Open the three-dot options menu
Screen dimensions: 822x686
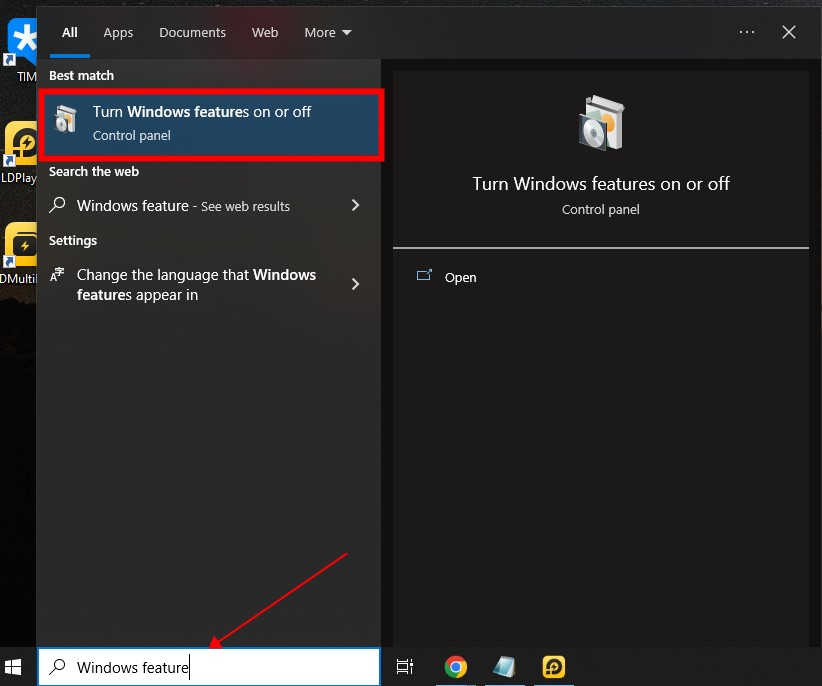coord(747,32)
